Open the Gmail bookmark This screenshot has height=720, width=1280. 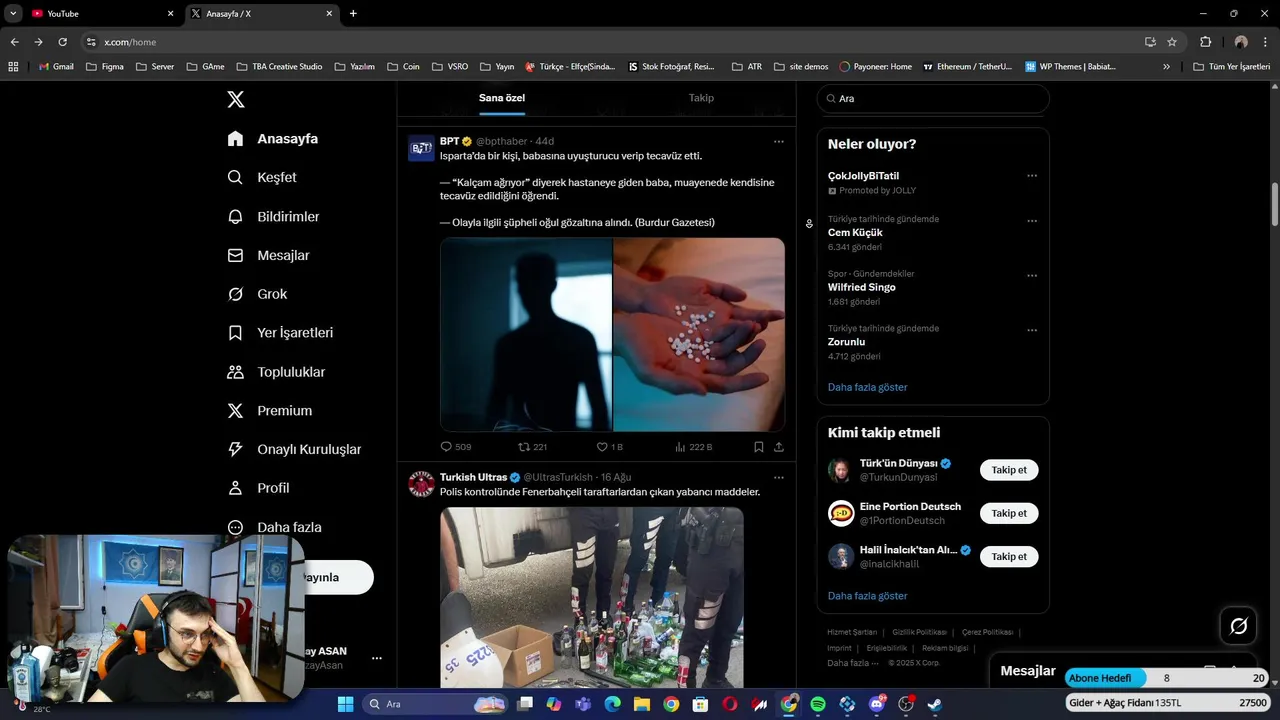coord(56,67)
